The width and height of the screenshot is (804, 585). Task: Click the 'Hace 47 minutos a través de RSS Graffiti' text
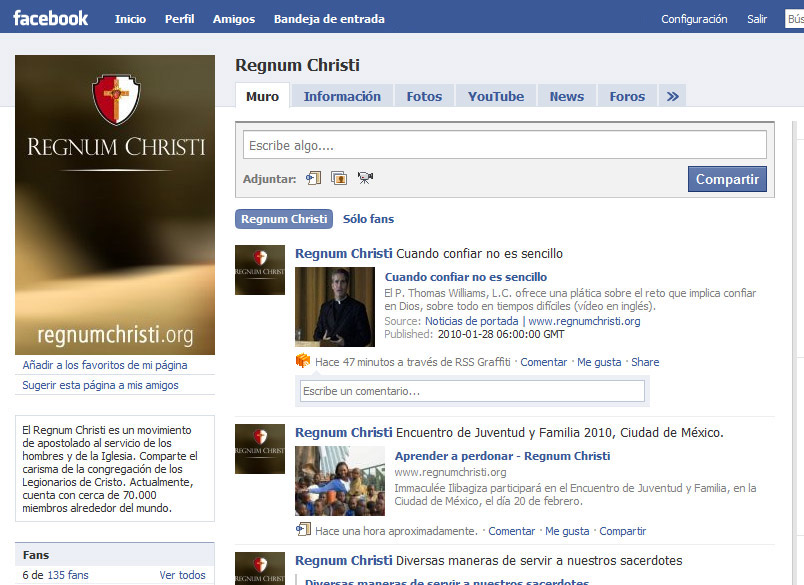[413, 362]
